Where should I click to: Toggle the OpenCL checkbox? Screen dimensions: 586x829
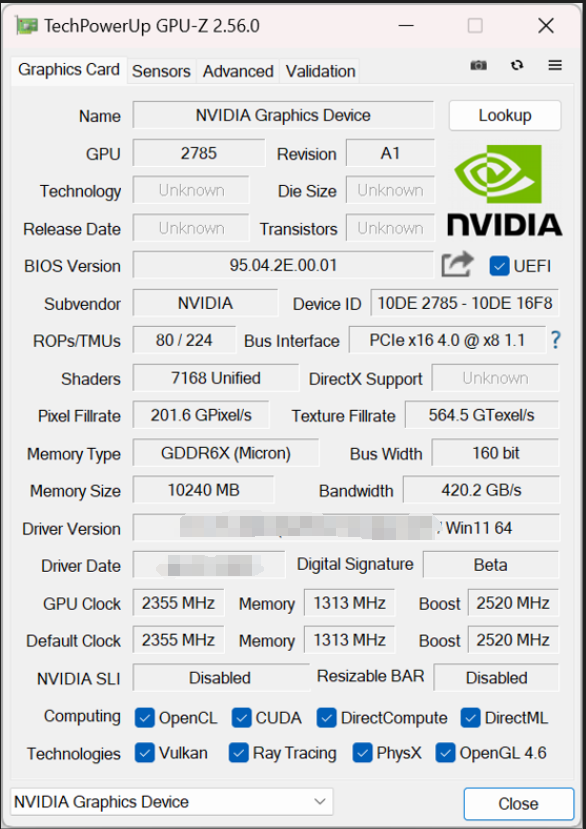pos(144,718)
